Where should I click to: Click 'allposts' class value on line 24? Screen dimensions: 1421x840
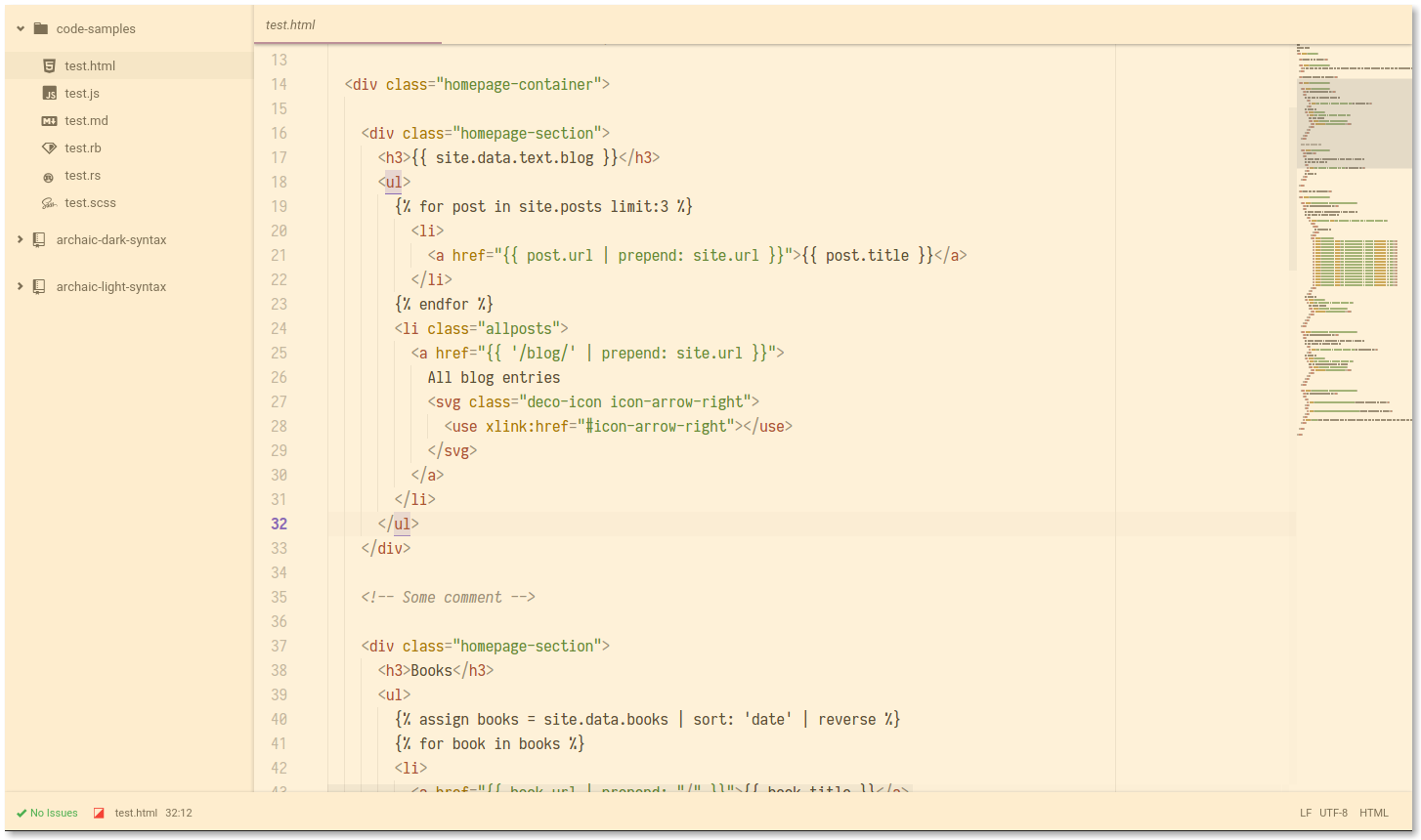point(518,328)
